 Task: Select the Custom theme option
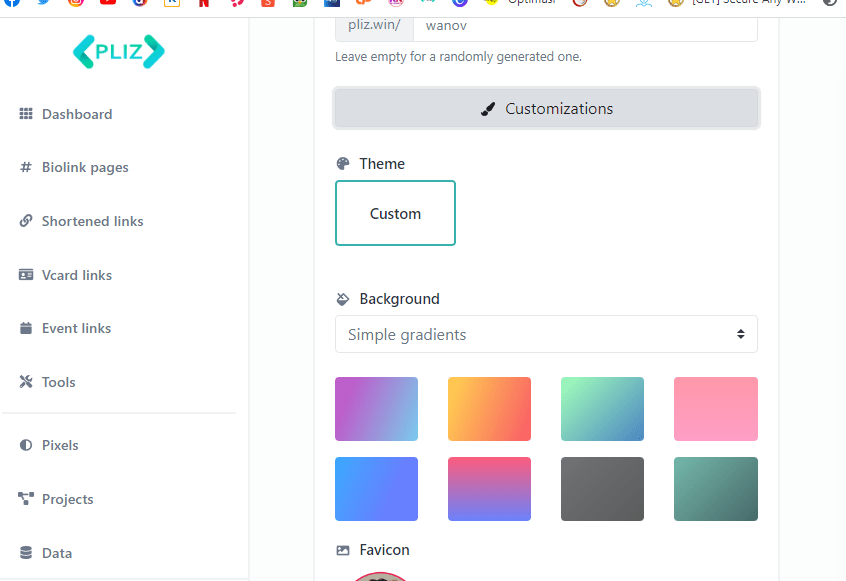tap(395, 213)
